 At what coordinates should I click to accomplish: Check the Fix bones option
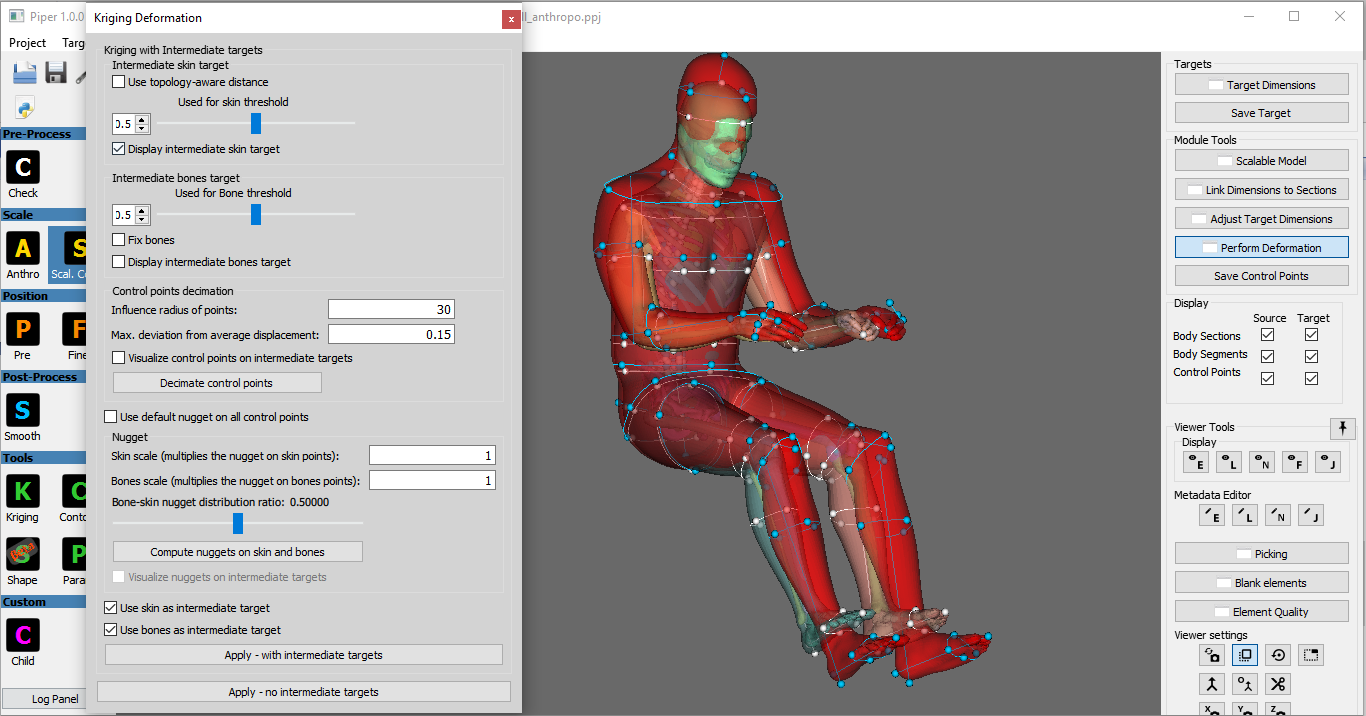pyautogui.click(x=119, y=240)
